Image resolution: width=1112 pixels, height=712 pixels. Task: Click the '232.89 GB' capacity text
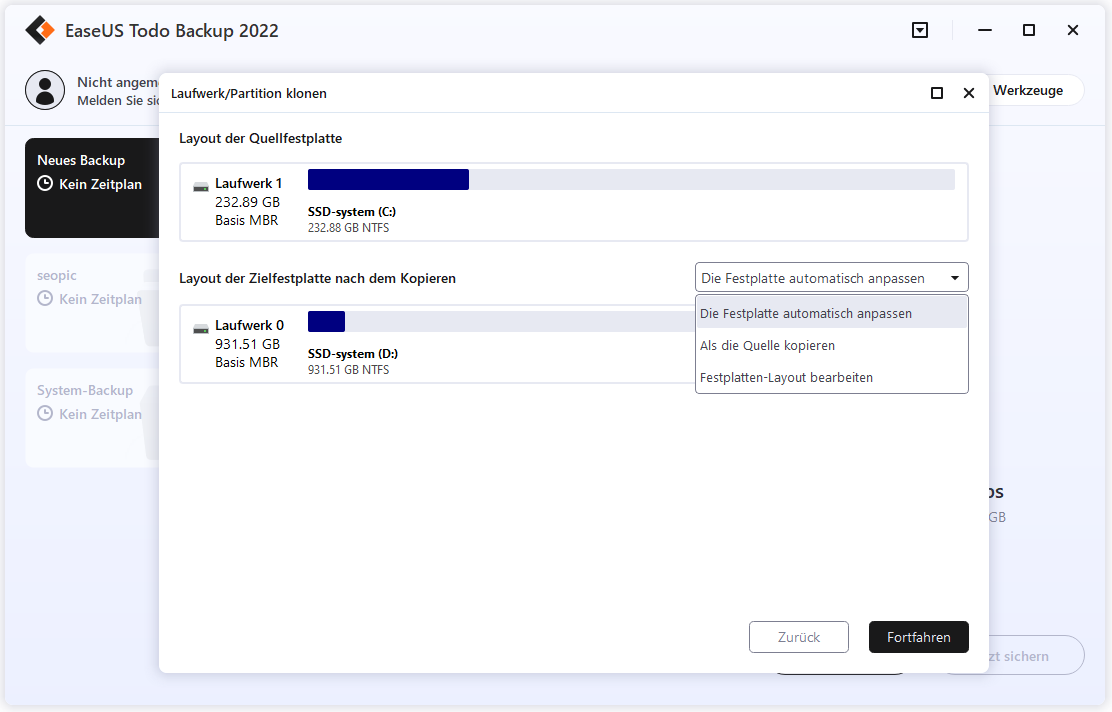coord(248,202)
